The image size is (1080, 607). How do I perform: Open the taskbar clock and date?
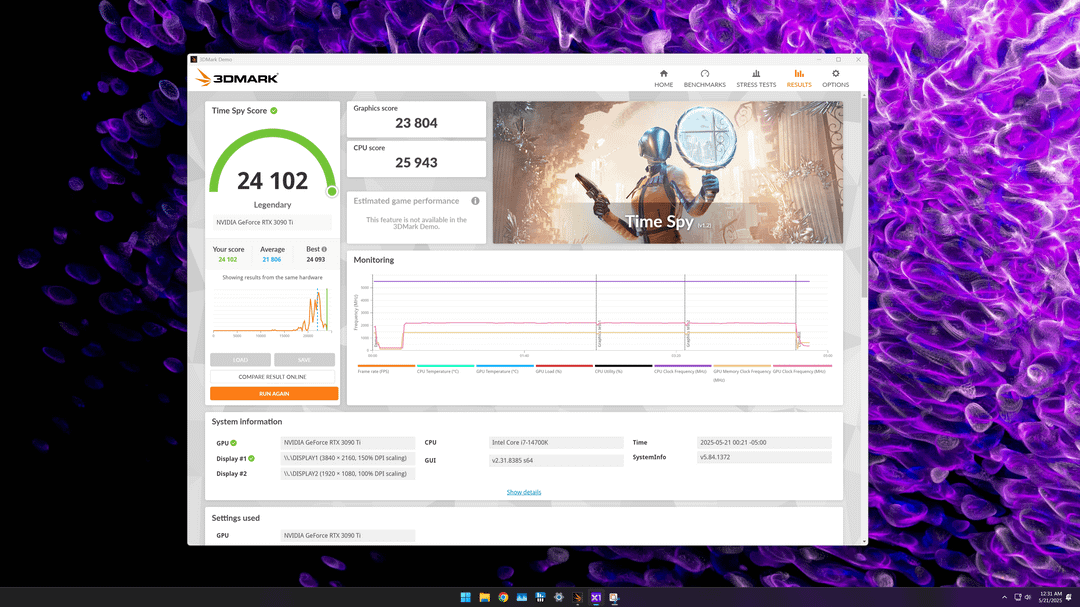click(x=1050, y=597)
